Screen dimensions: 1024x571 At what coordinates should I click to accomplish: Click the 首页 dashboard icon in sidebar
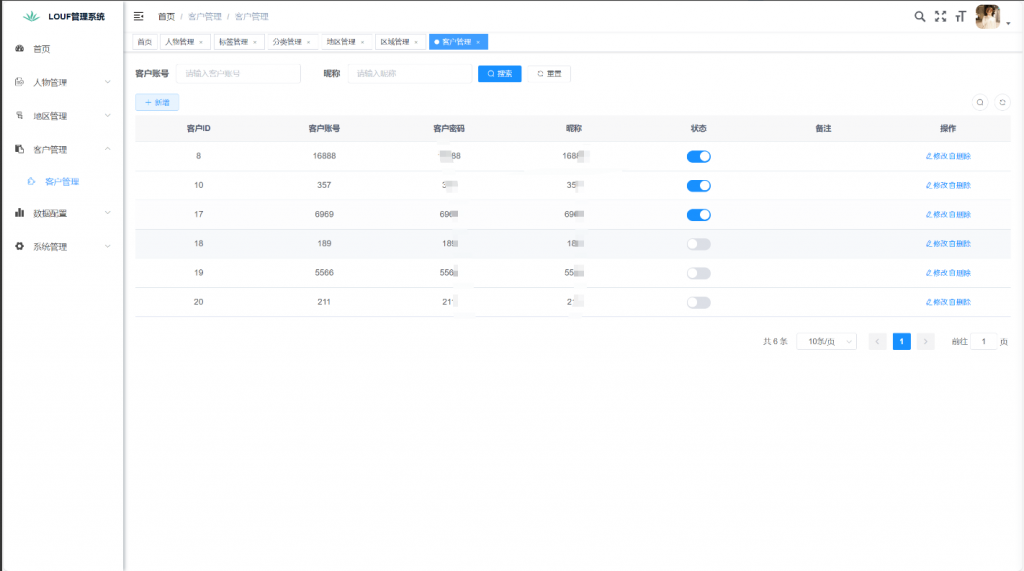(x=19, y=48)
